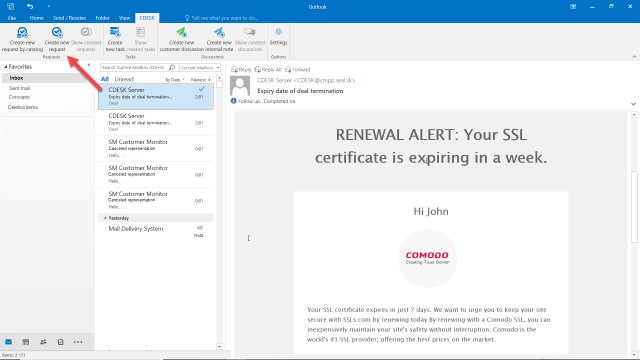The height and width of the screenshot is (360, 640).
Task: Click Create new task icon
Action: click(x=115, y=32)
